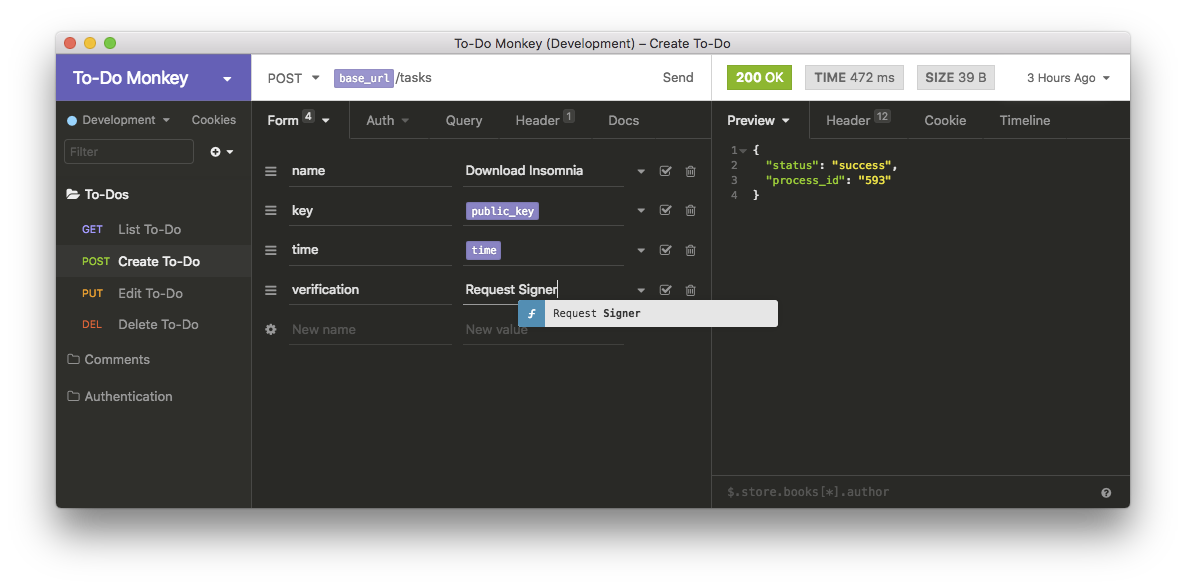Open the POST method dropdown
The width and height of the screenshot is (1186, 588).
pyautogui.click(x=293, y=78)
